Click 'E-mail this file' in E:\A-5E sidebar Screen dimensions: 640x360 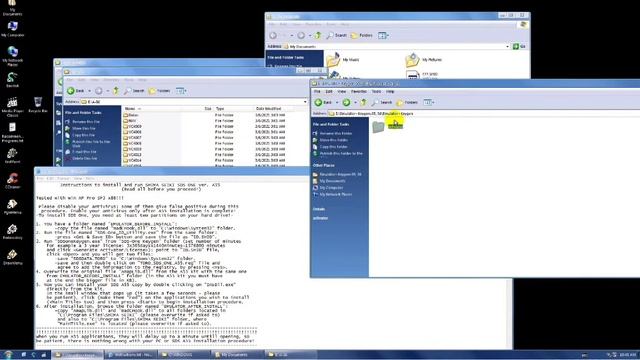point(81,152)
